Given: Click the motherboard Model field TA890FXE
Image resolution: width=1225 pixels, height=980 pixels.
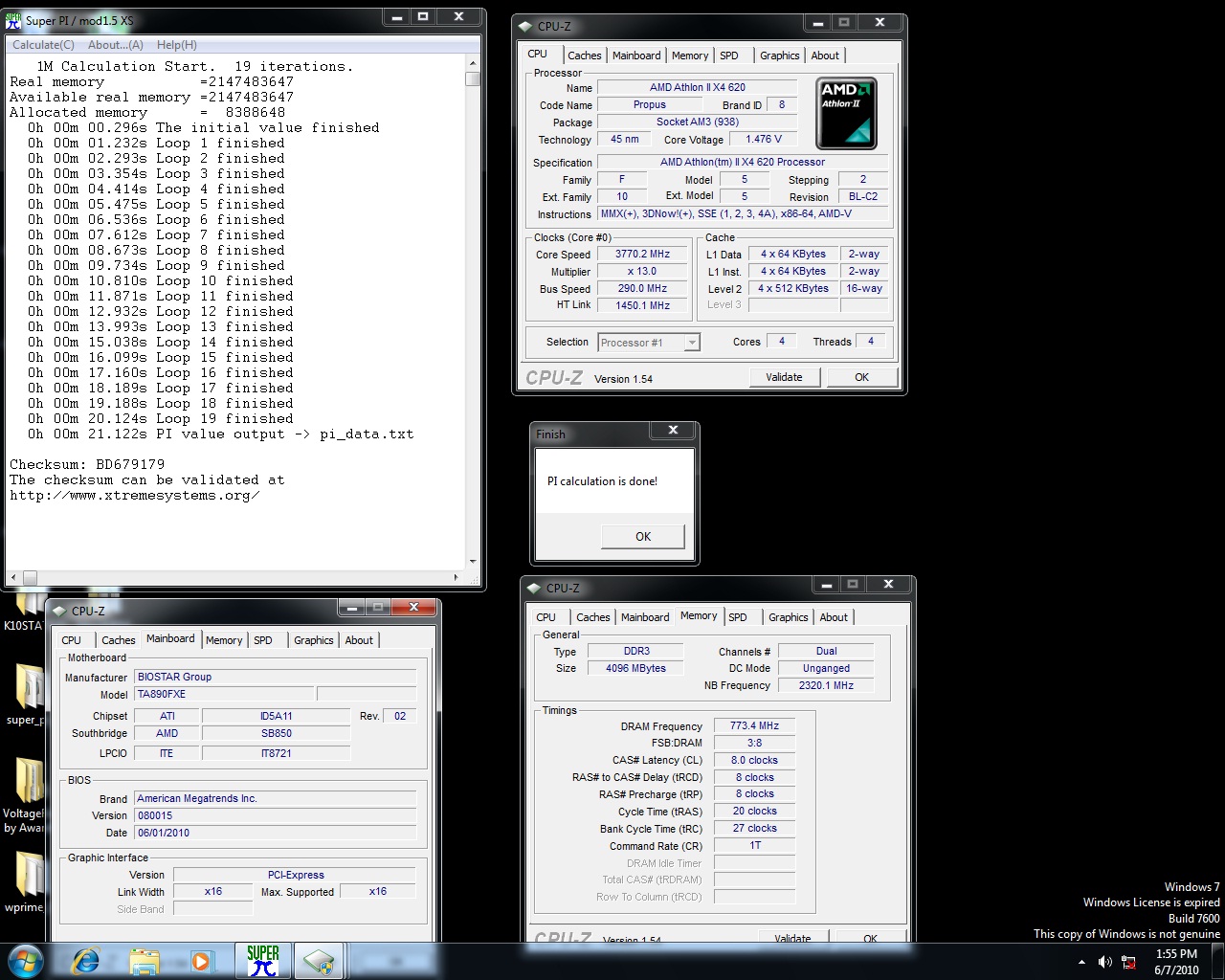Looking at the screenshot, I should [x=224, y=695].
